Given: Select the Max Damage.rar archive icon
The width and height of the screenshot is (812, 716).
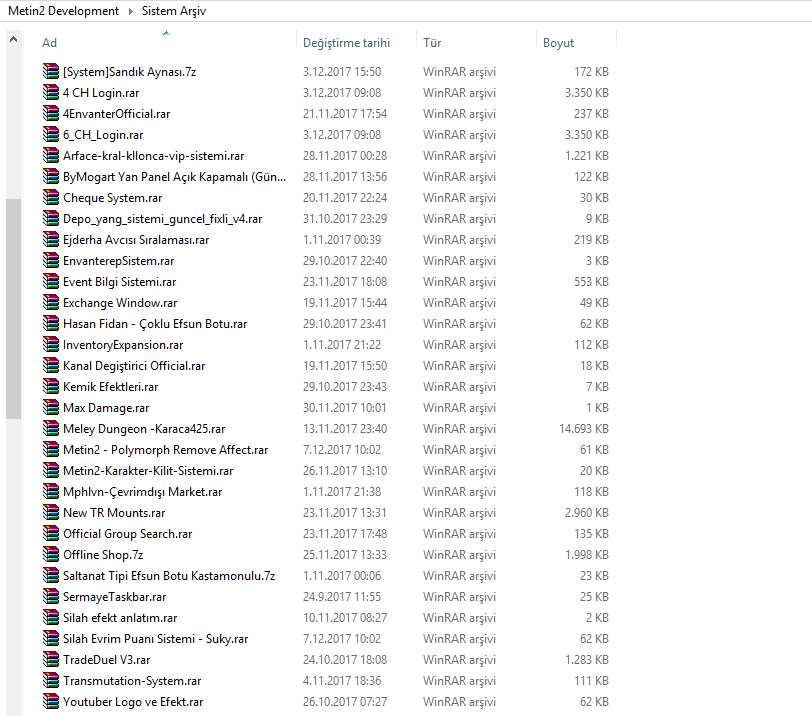Looking at the screenshot, I should click(x=51, y=407).
